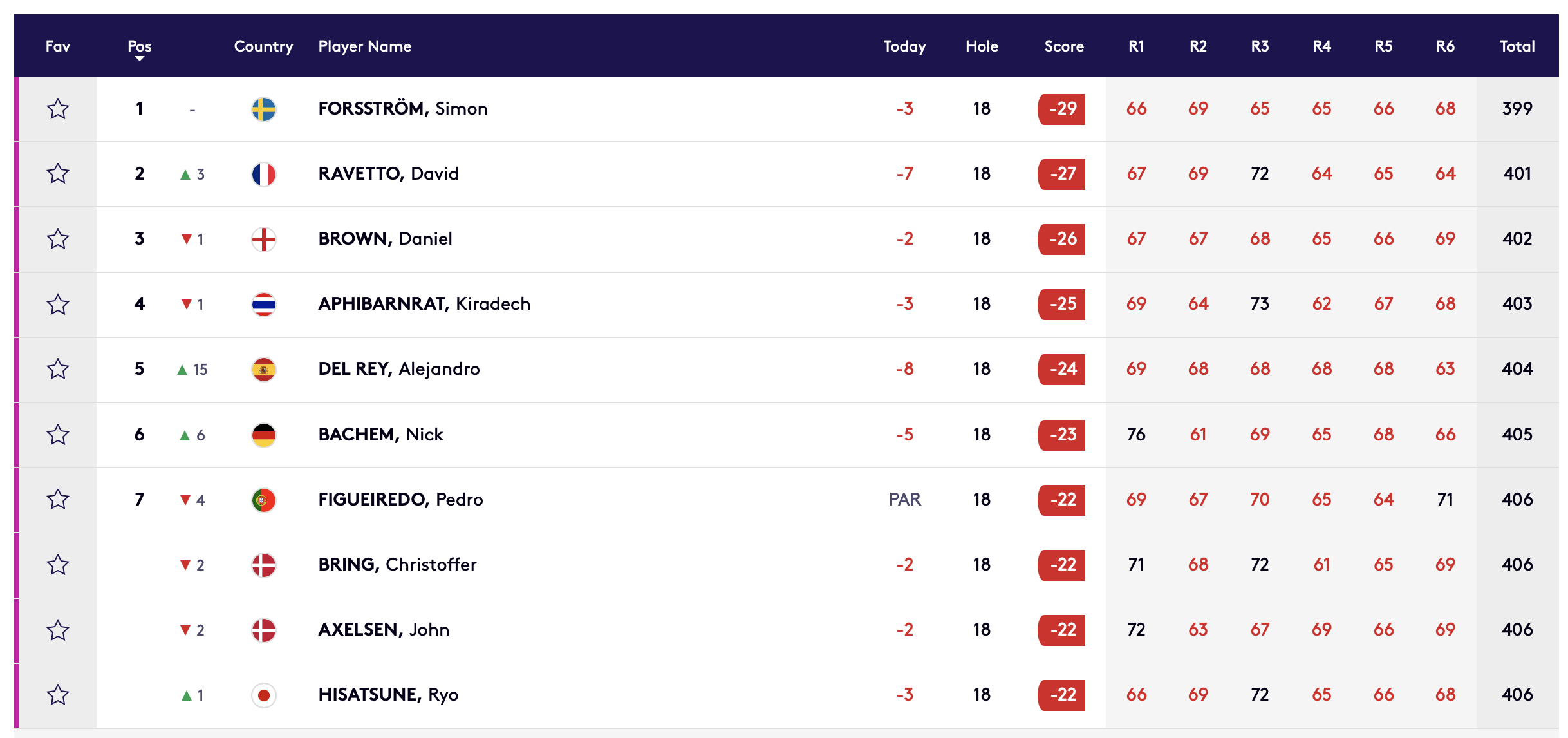Viewport: 1568px width, 738px height.
Task: Click the Japan flag beside Hisatsune
Action: [x=263, y=695]
